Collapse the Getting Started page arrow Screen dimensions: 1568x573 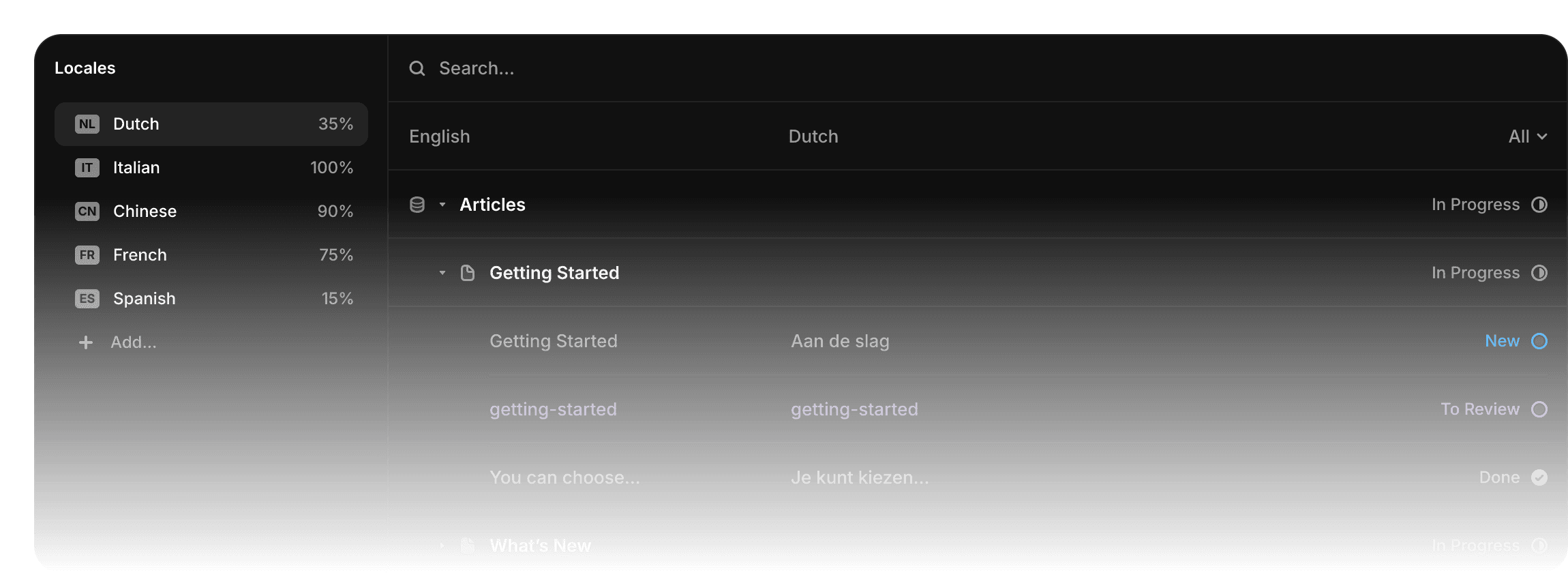coord(442,273)
